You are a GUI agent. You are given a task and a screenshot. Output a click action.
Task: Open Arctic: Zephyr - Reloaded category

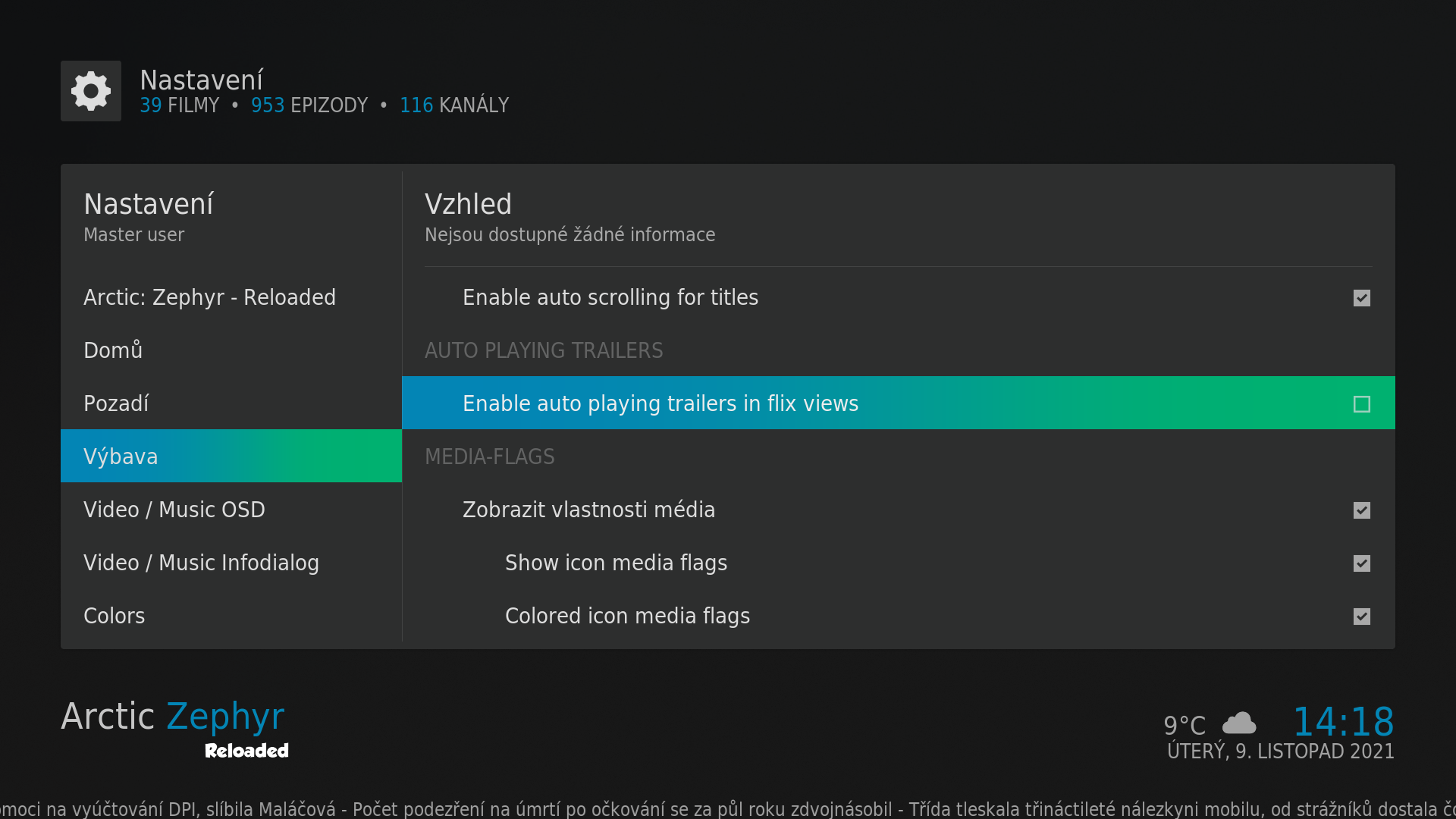(x=209, y=297)
